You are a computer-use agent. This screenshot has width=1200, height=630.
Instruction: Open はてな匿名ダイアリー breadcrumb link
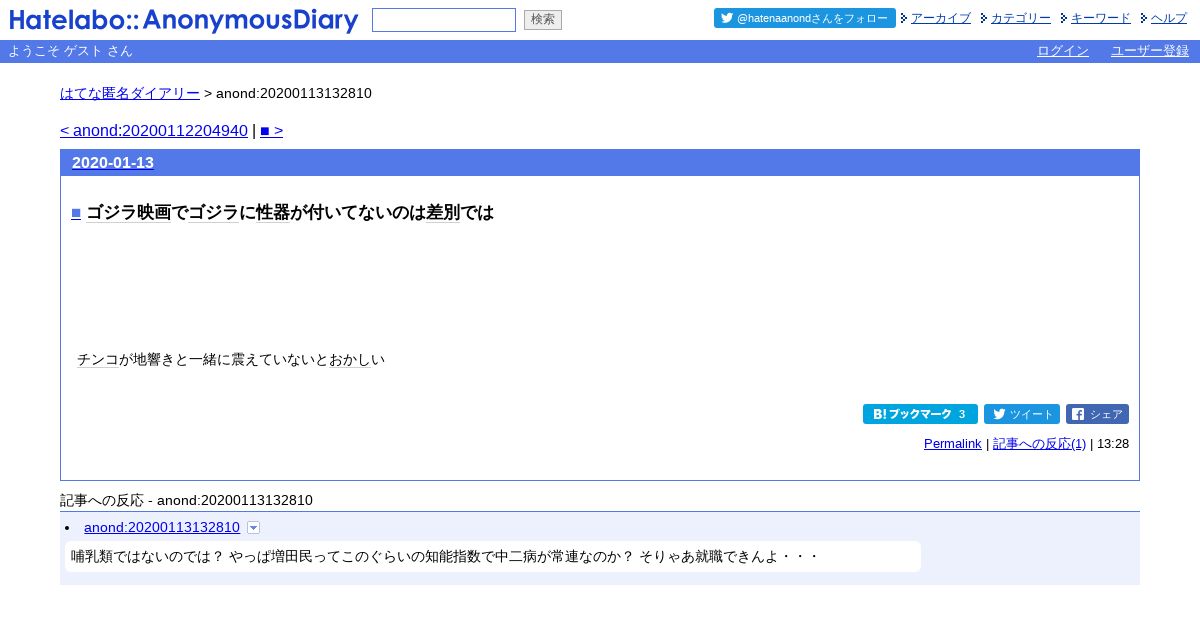click(130, 93)
